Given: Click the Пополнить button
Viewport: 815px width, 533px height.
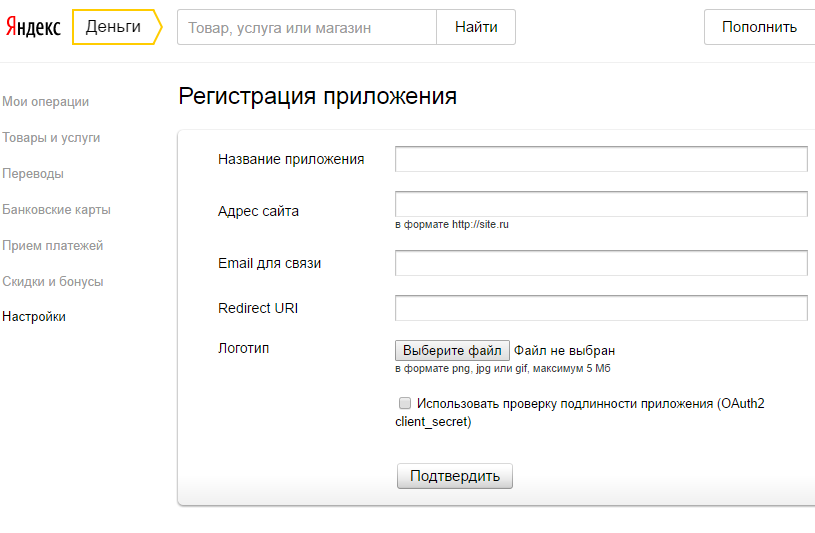Looking at the screenshot, I should [x=759, y=27].
